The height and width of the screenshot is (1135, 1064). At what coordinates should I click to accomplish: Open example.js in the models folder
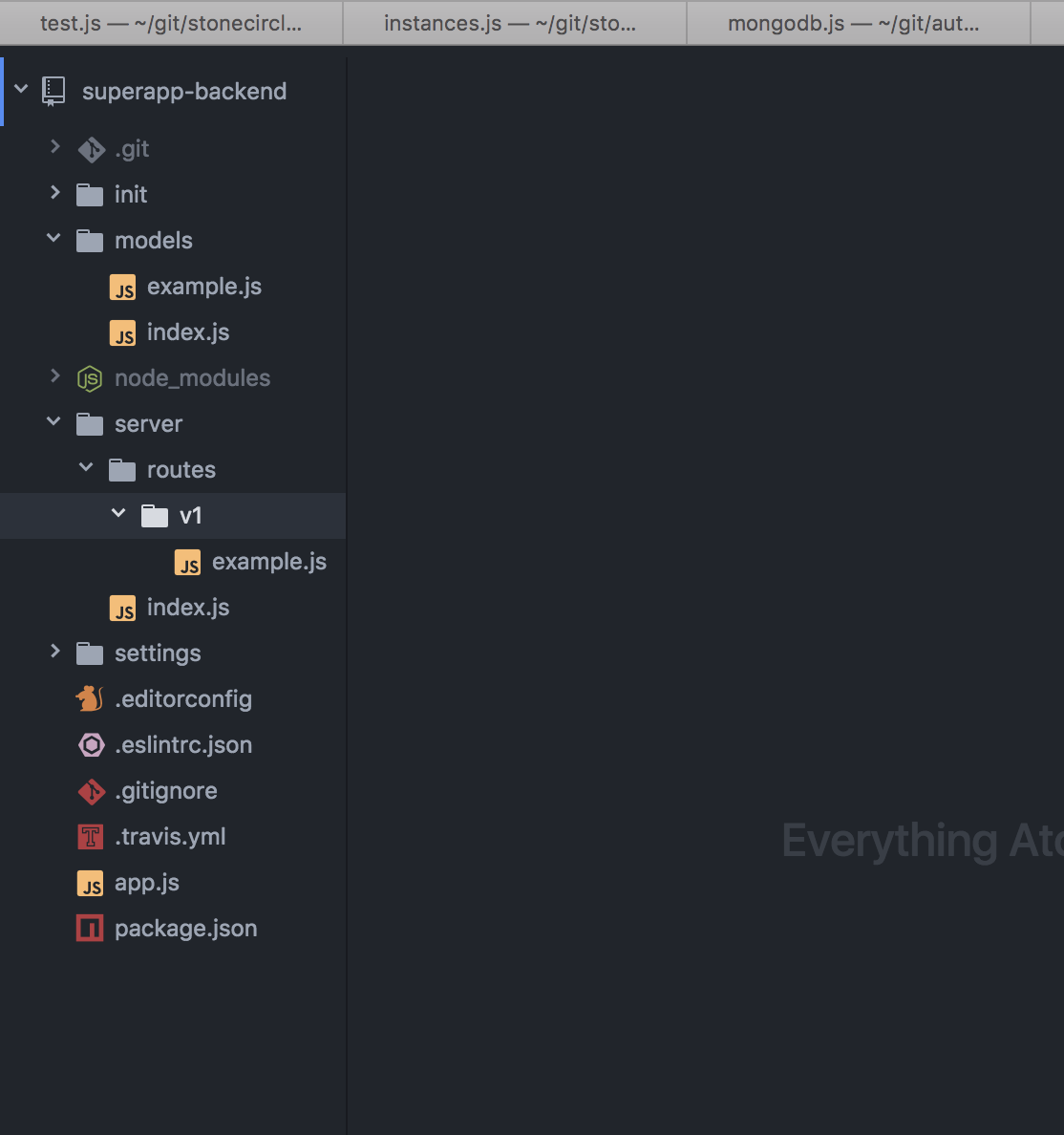pos(204,287)
